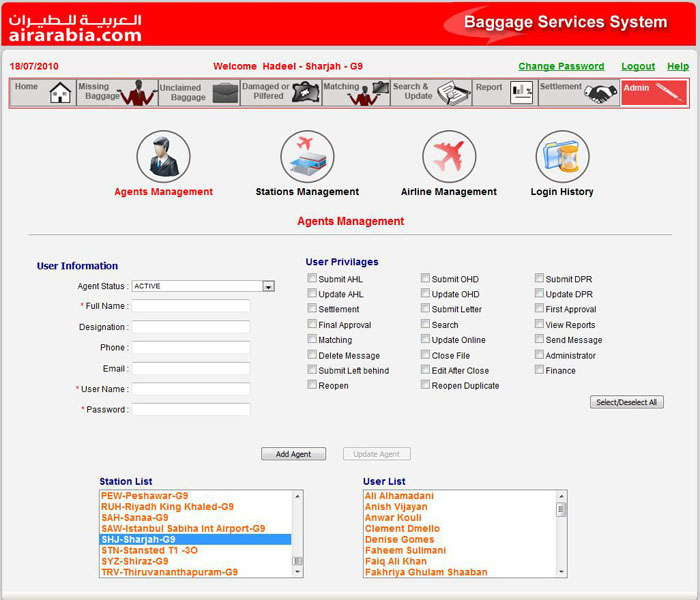Open Stations Management icon
700x600 pixels.
pyautogui.click(x=307, y=156)
